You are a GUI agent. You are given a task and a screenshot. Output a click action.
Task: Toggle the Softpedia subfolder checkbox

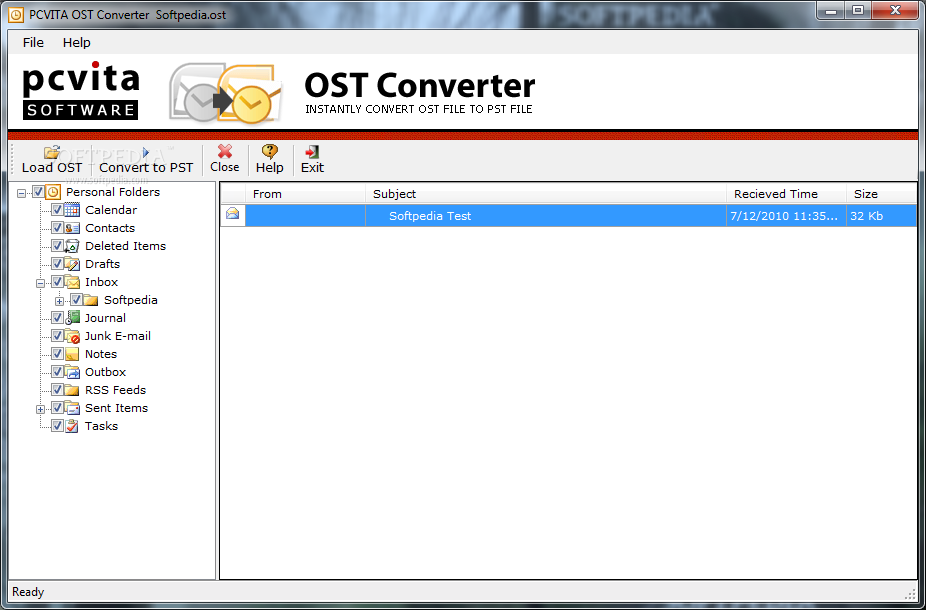(x=76, y=300)
